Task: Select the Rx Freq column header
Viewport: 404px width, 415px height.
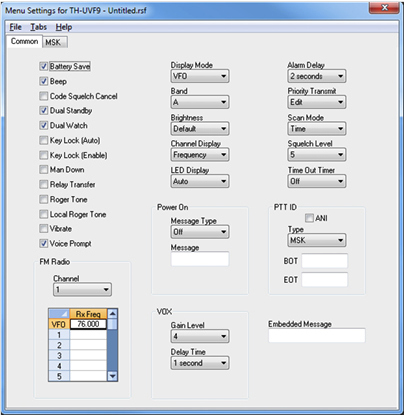Action: coord(88,314)
